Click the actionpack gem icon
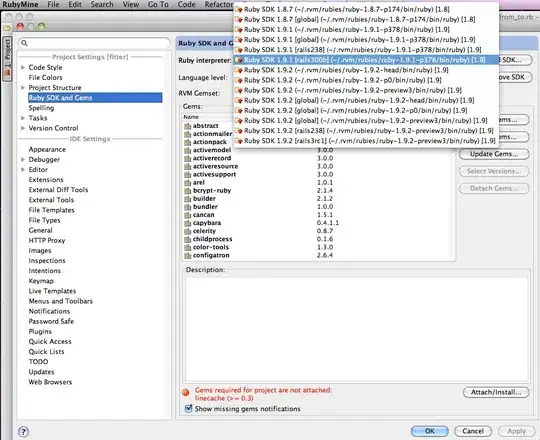Viewport: 540px width, 440px height. click(x=187, y=142)
